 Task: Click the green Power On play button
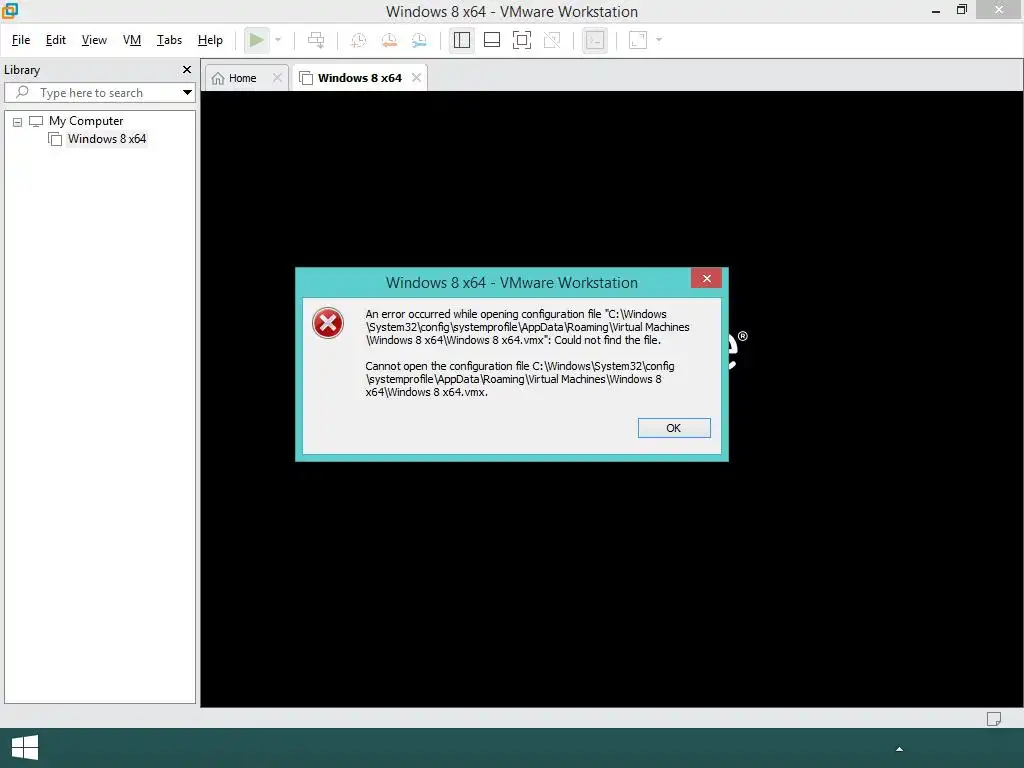click(257, 40)
